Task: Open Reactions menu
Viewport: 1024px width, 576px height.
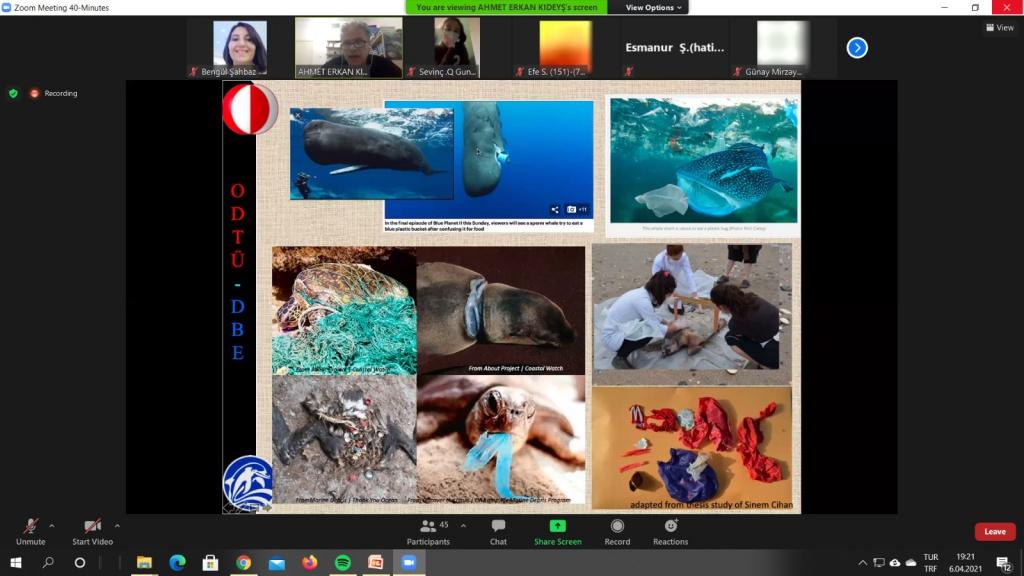Action: tap(671, 532)
